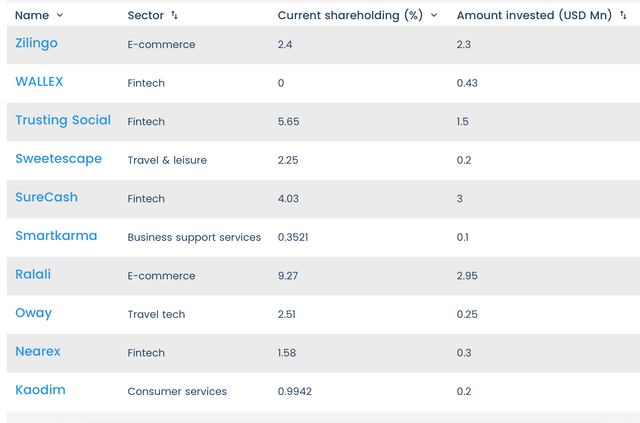
Task: Click Zilingo's E-commerce sector cell
Action: pos(161,45)
